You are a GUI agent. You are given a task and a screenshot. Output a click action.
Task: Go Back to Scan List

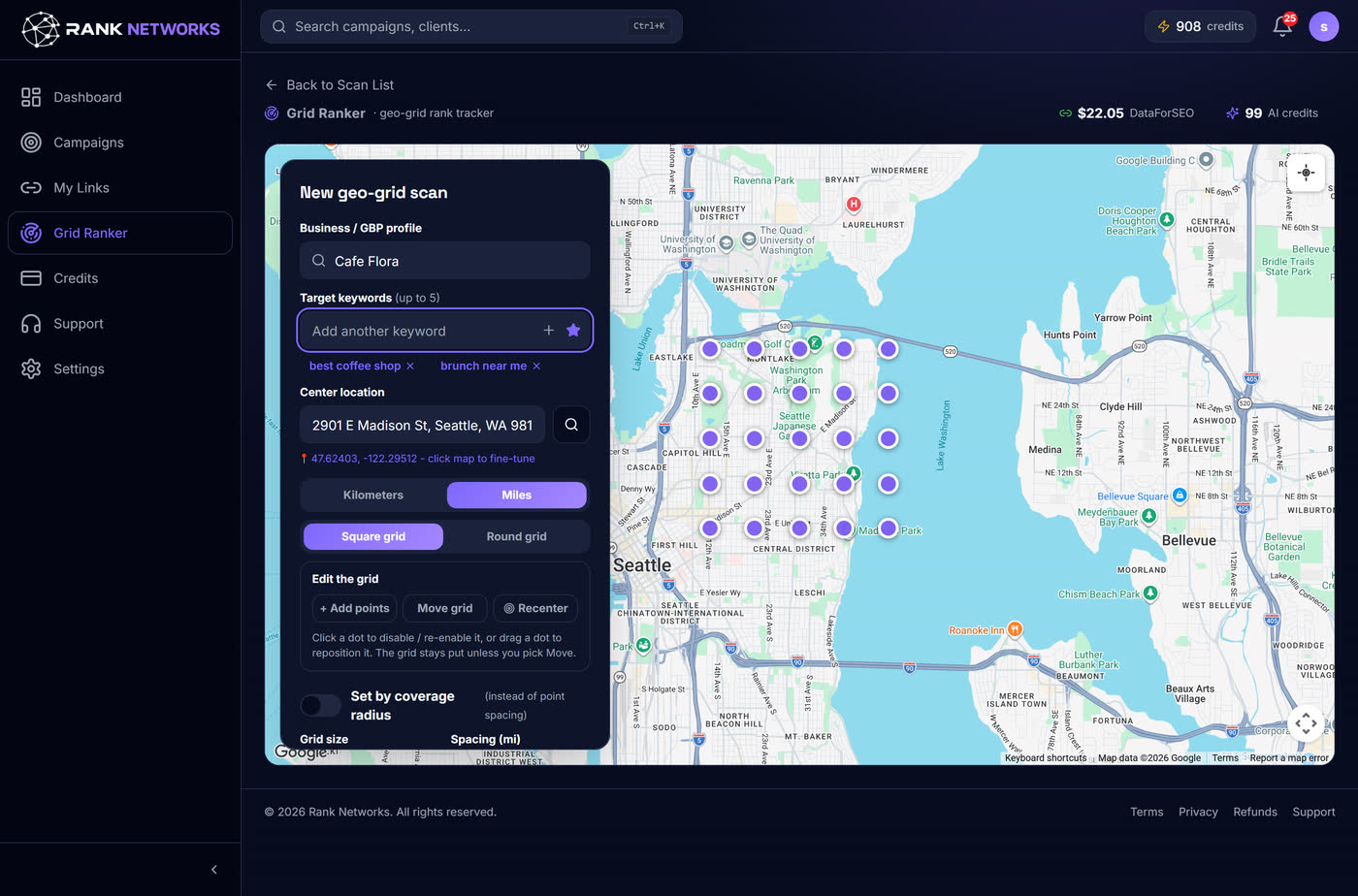pos(330,85)
